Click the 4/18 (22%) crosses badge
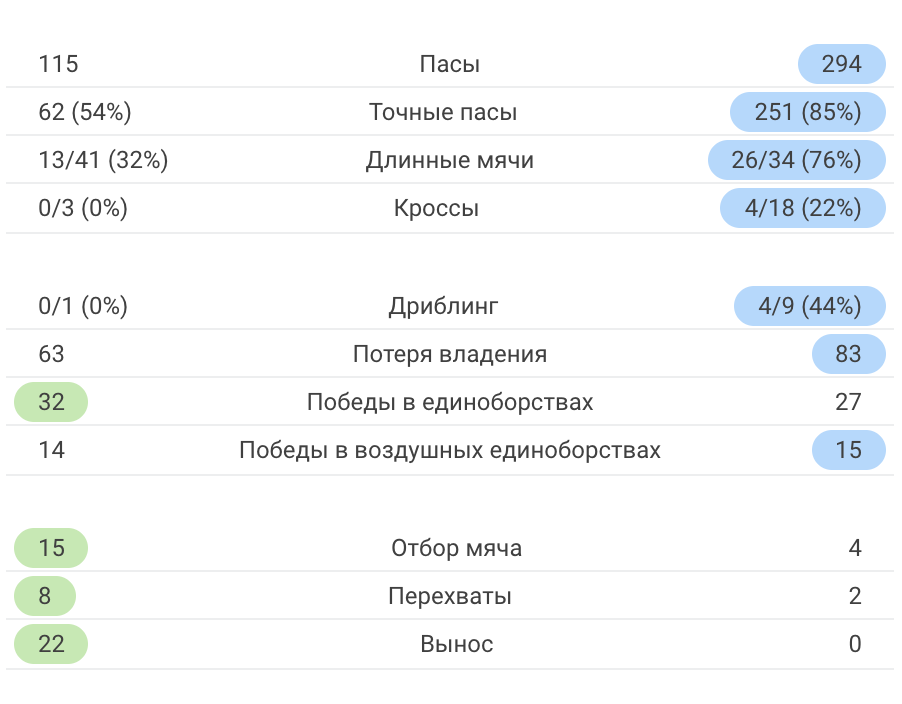The height and width of the screenshot is (704, 902). [x=803, y=208]
